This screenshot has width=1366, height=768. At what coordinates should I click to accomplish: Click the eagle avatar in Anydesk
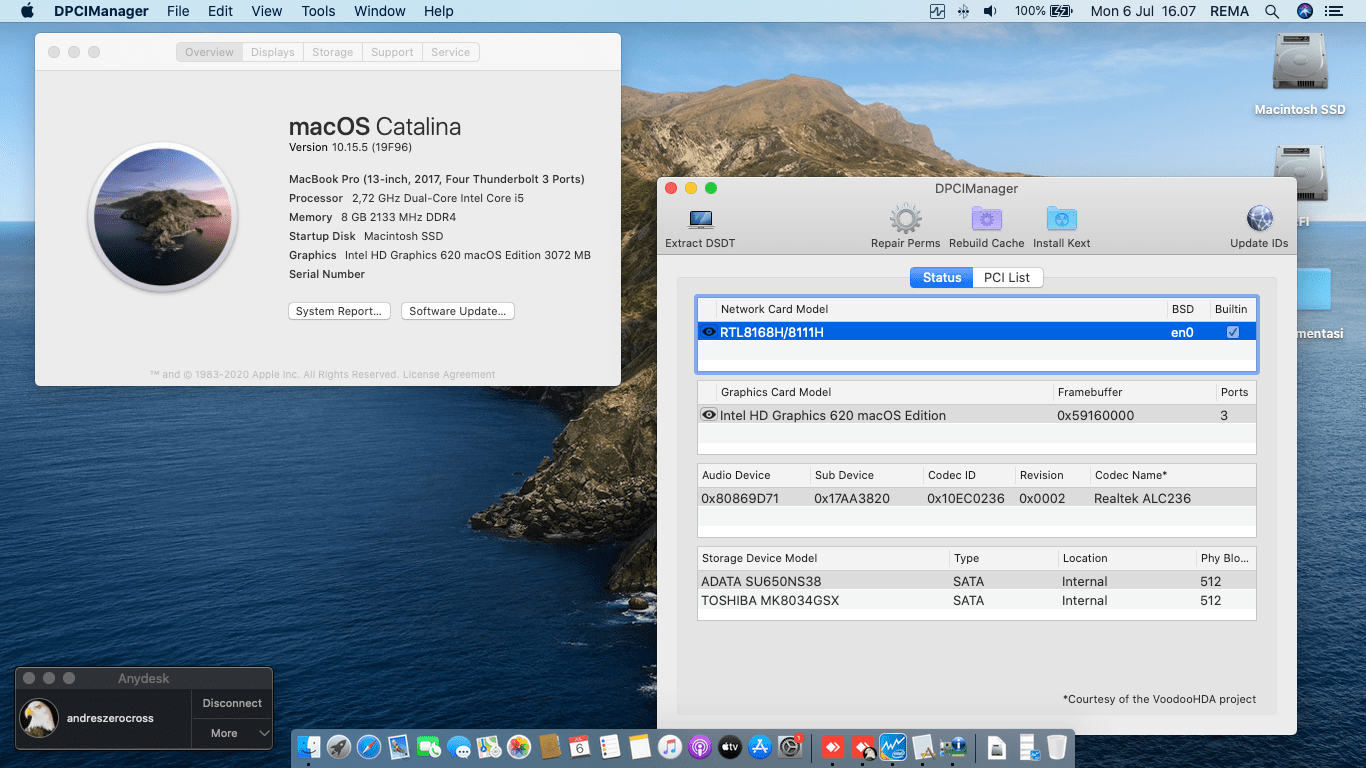pos(40,718)
